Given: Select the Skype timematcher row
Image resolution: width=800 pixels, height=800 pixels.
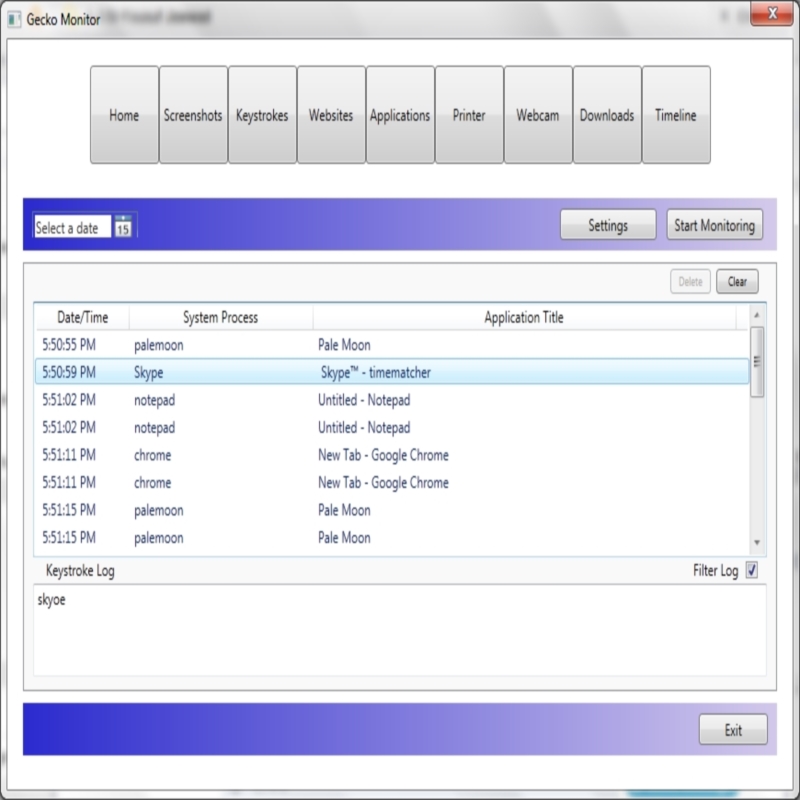Looking at the screenshot, I should [x=392, y=372].
